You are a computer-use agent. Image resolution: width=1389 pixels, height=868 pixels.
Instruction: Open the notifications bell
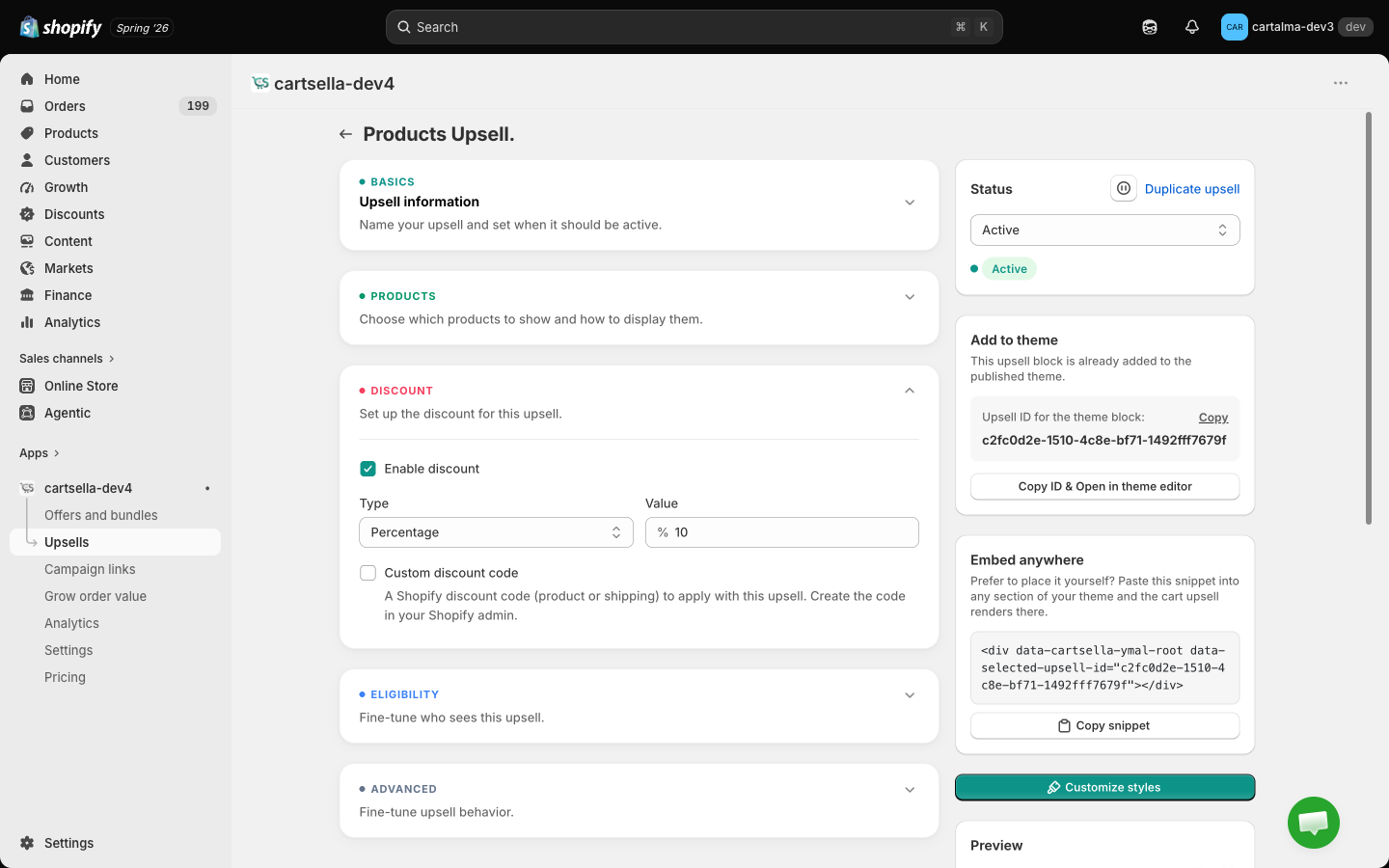[x=1192, y=27]
